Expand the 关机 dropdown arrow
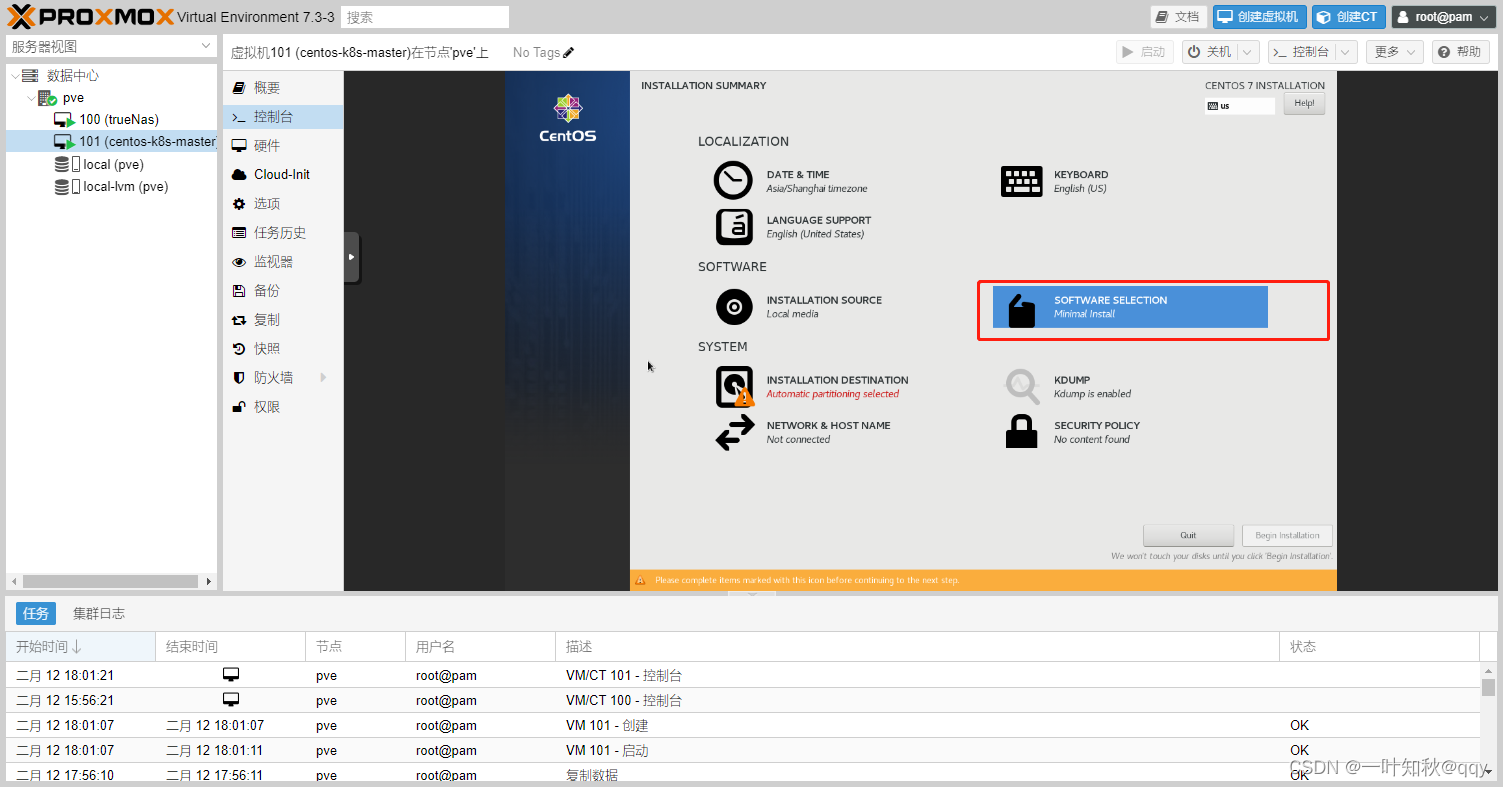The height and width of the screenshot is (787, 1503). pos(1248,52)
